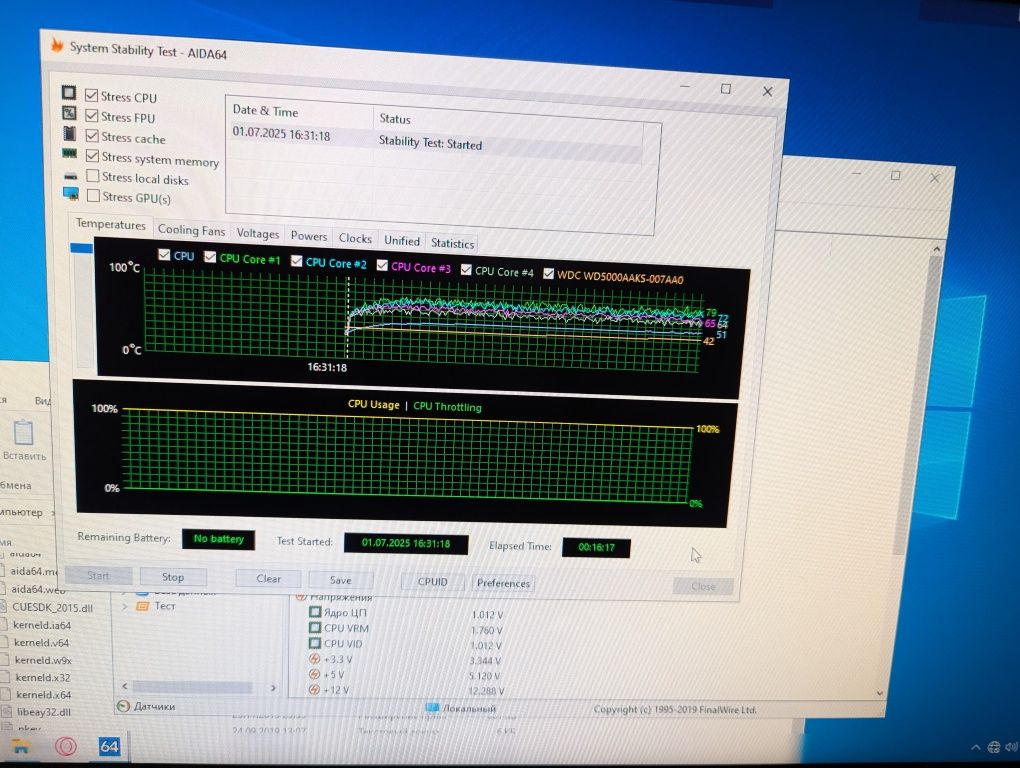Click the CPU chip icon beside Stress CPU
Screen dimensions: 1020x768
pos(69,92)
